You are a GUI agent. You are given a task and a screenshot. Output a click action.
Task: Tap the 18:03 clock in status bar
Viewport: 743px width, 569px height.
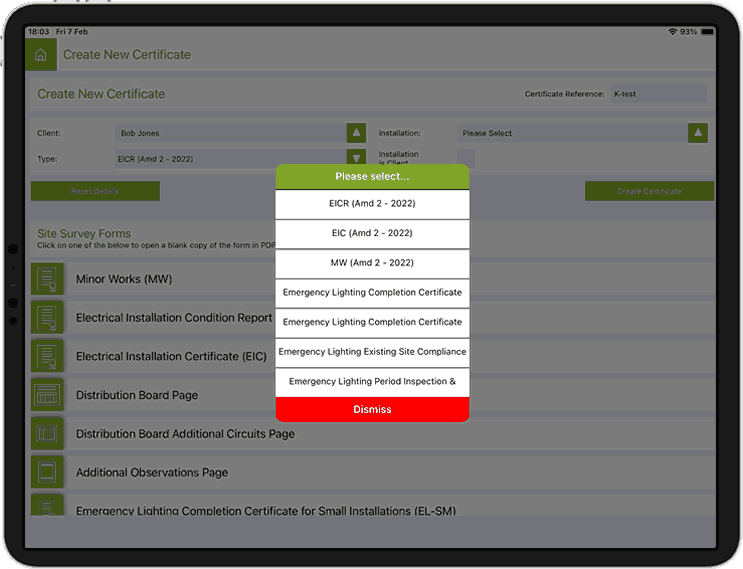pyautogui.click(x=38, y=32)
